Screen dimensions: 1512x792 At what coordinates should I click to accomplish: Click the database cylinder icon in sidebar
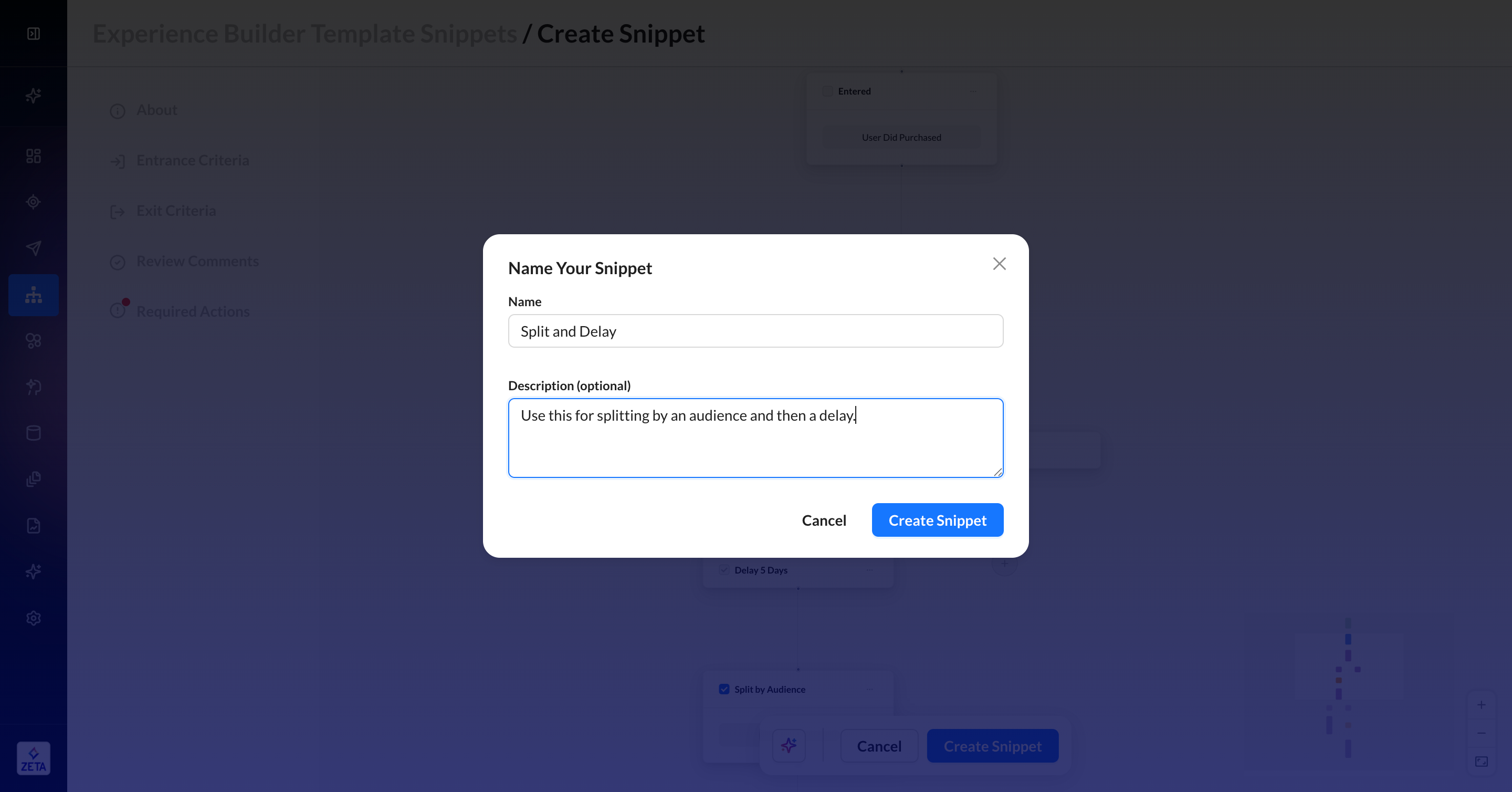click(34, 433)
